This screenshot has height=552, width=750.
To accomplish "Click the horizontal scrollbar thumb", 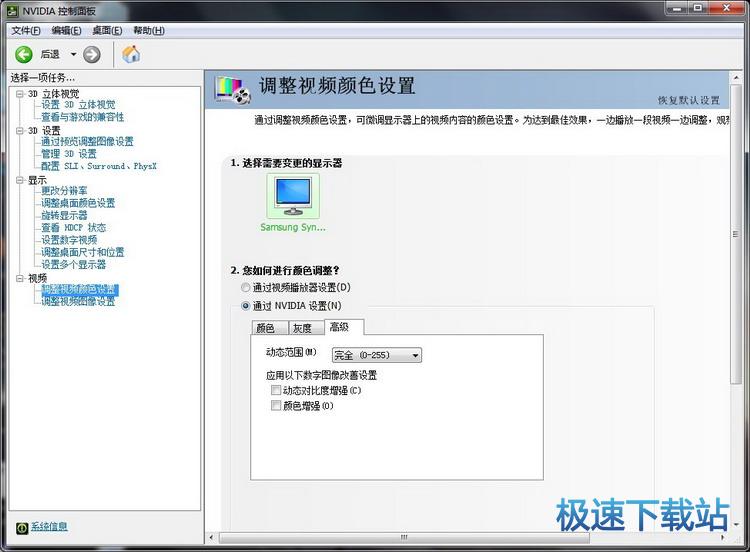I will [x=404, y=538].
